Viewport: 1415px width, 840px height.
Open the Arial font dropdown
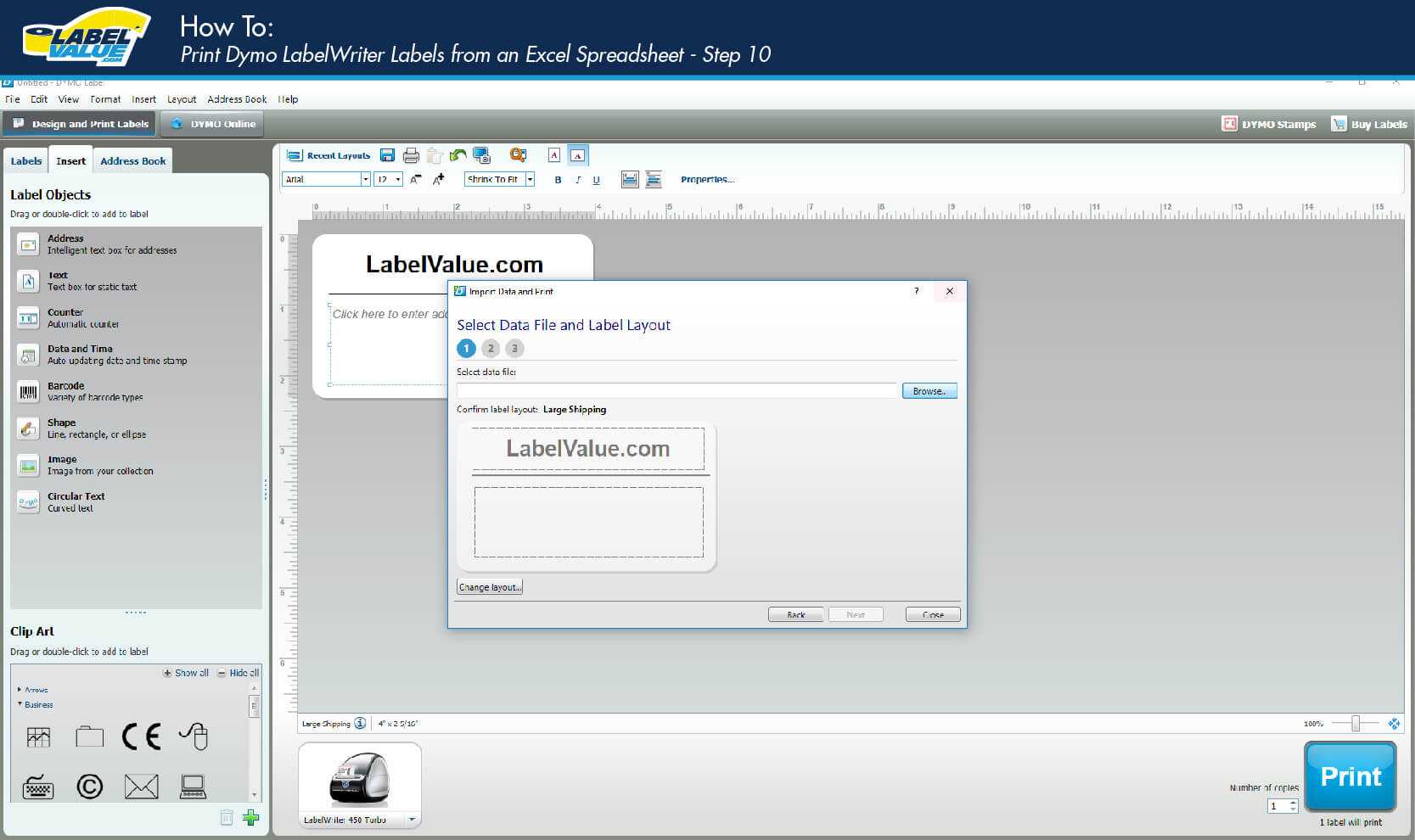[x=366, y=179]
